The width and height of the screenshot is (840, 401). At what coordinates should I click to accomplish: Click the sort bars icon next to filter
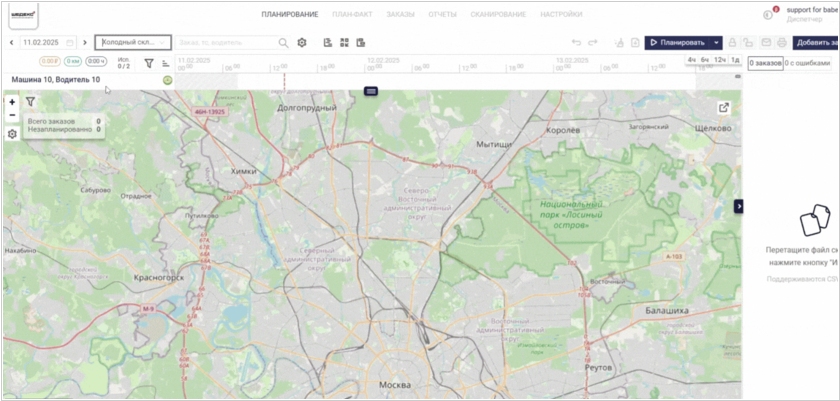pyautogui.click(x=166, y=63)
